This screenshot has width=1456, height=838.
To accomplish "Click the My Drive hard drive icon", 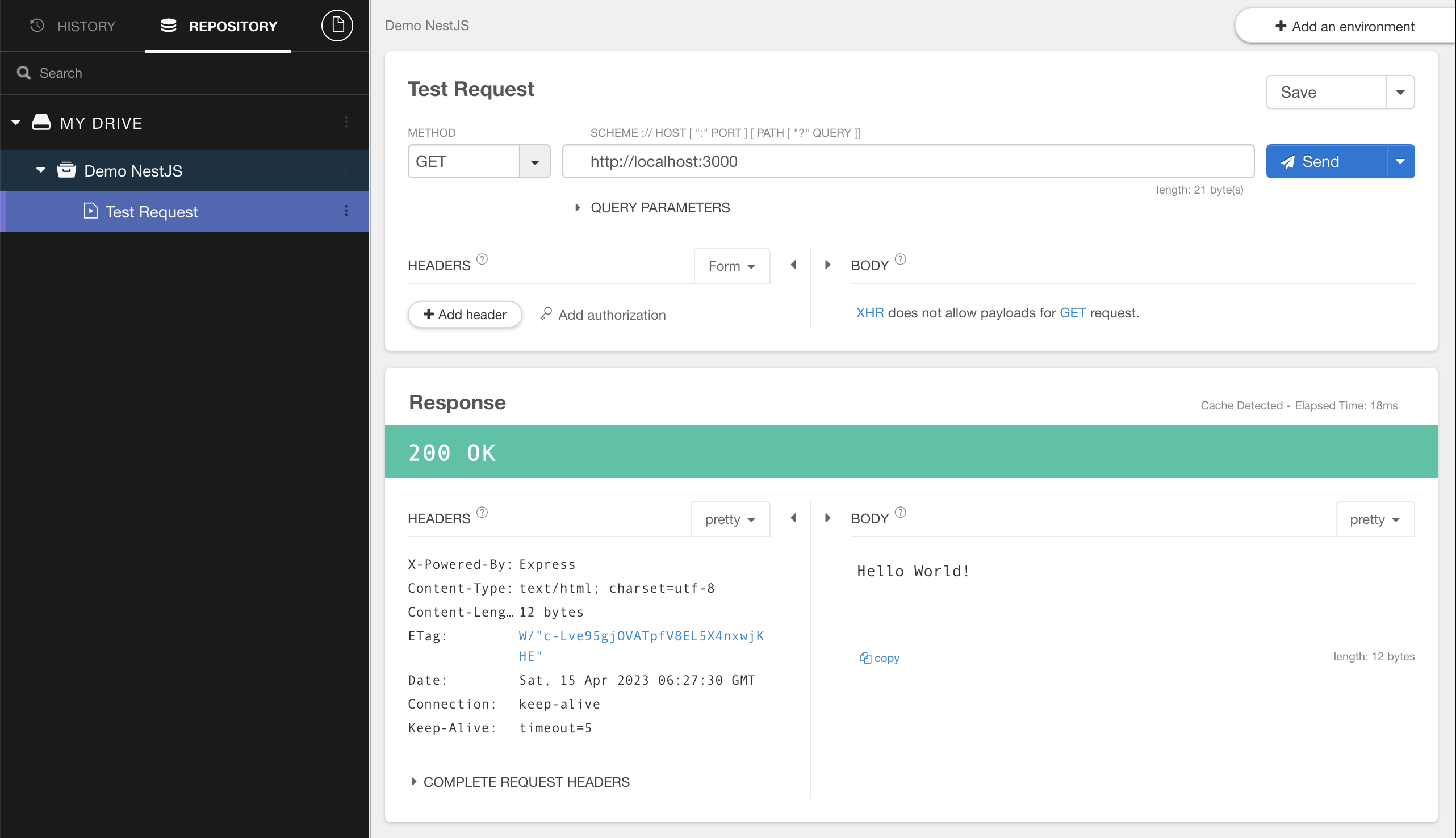I will [x=42, y=122].
